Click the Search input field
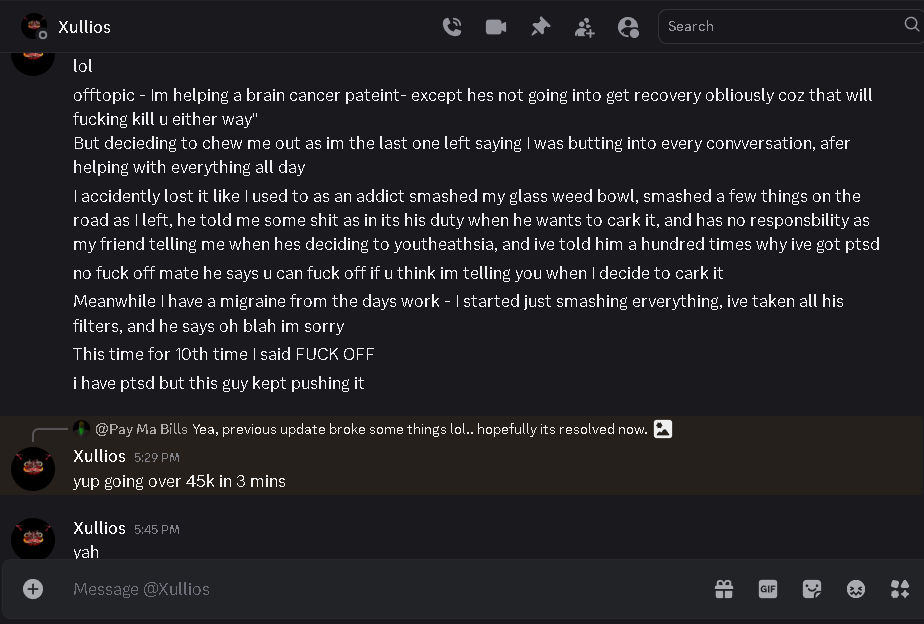Screen dimensions: 924x624 pos(784,27)
